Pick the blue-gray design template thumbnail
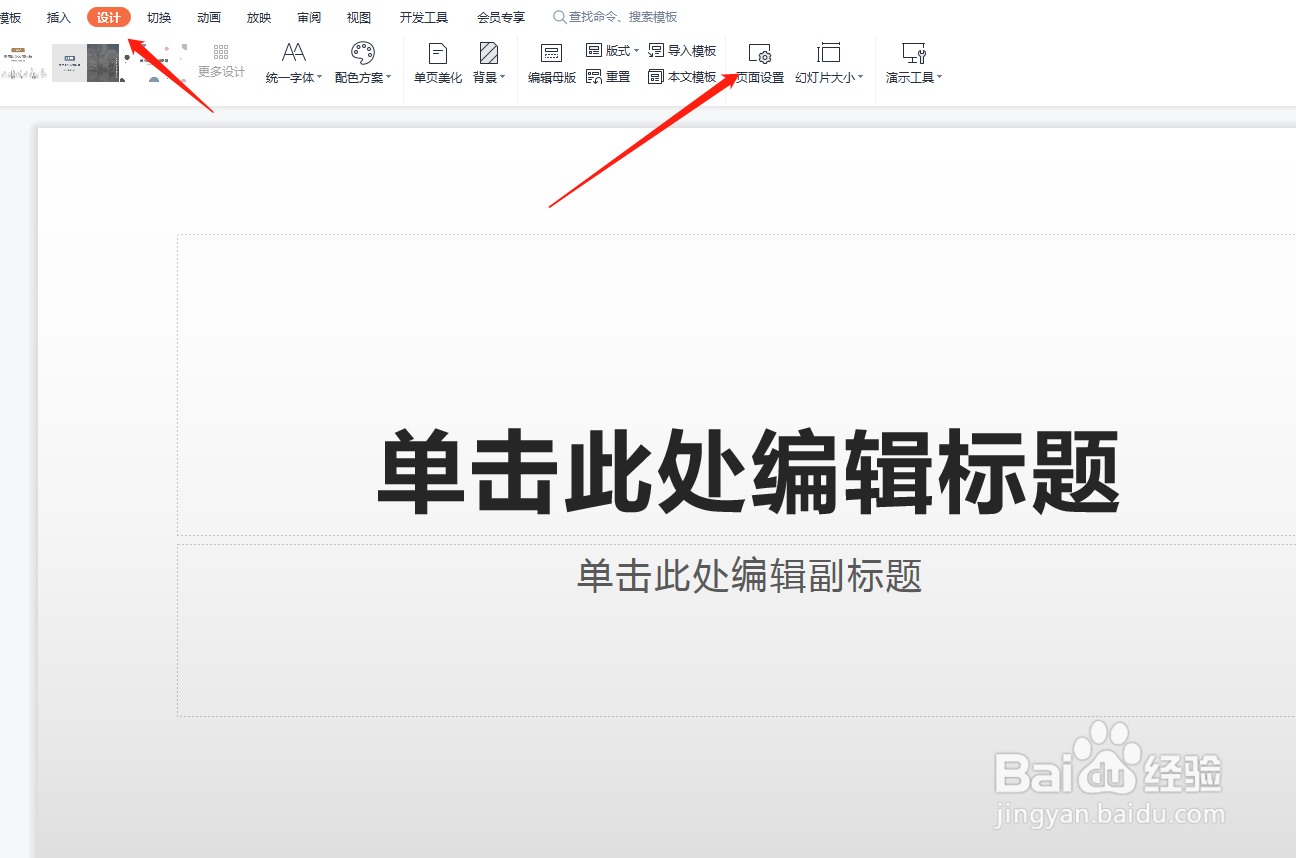This screenshot has height=858, width=1296. [86, 62]
